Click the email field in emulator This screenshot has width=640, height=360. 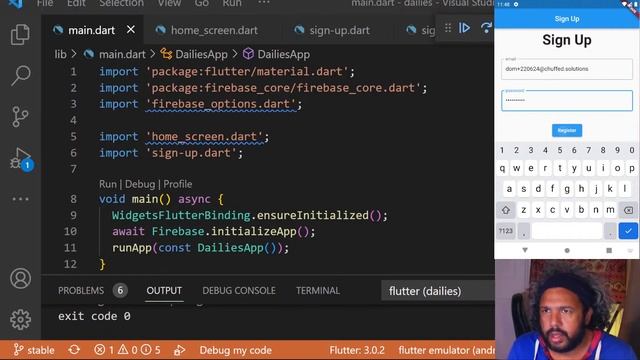[567, 69]
